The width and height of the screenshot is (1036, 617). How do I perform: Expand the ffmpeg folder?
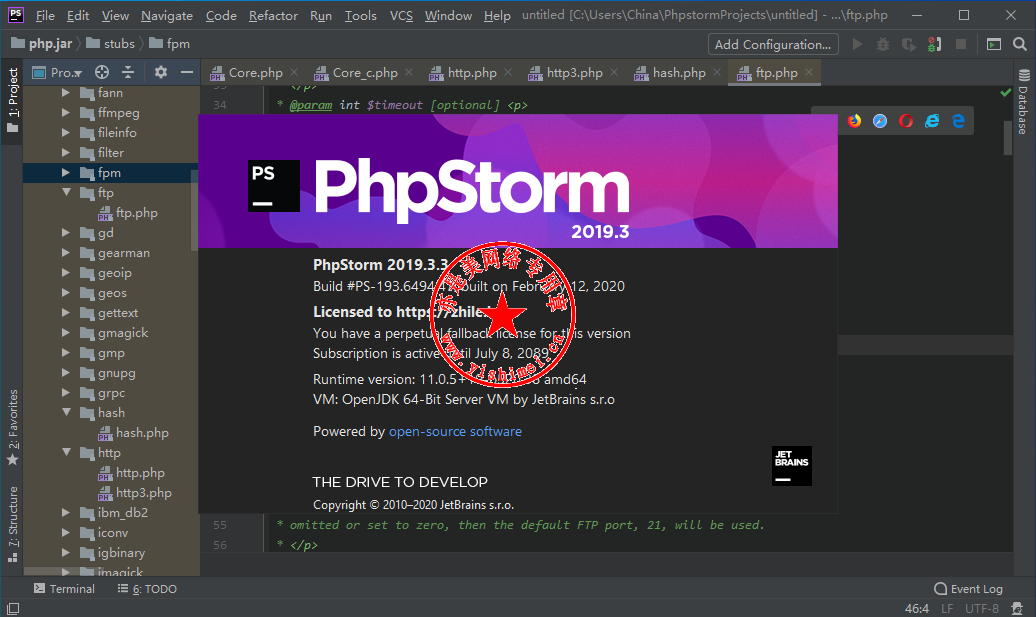[66, 112]
